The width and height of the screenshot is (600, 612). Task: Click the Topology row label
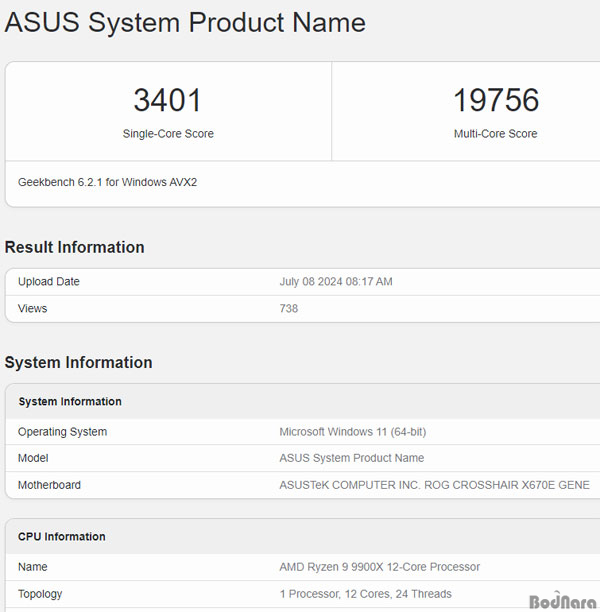40,594
